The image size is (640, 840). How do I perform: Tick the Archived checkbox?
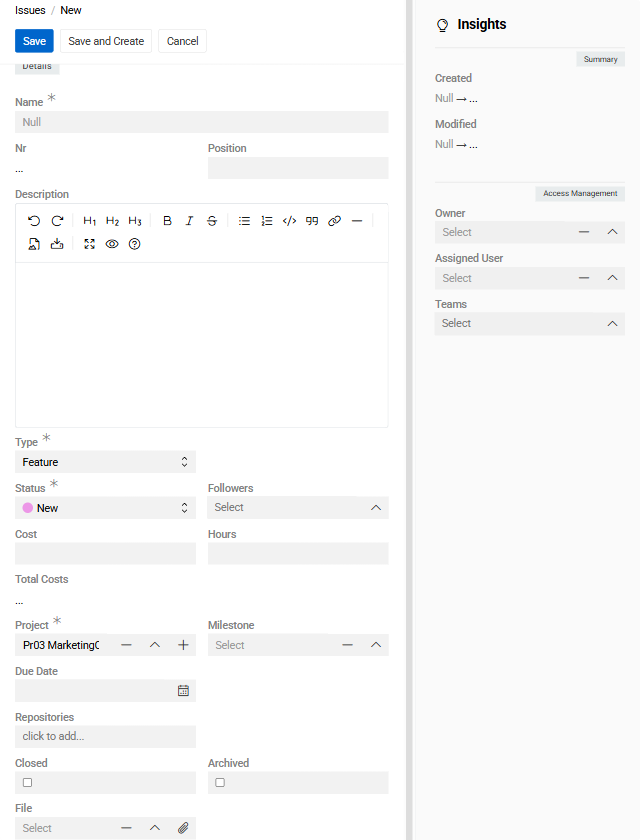tap(220, 783)
